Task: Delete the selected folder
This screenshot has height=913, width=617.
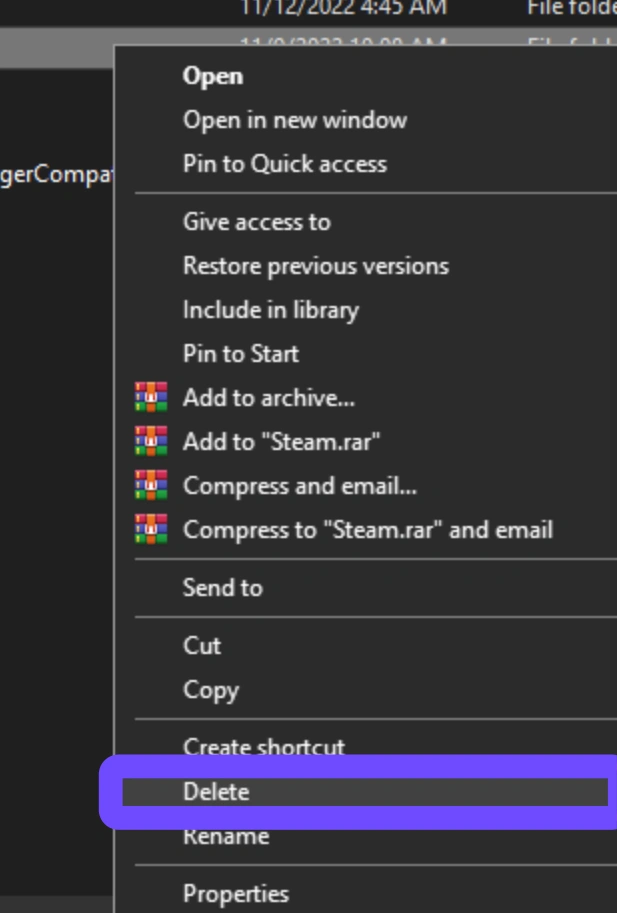Action: click(x=216, y=792)
